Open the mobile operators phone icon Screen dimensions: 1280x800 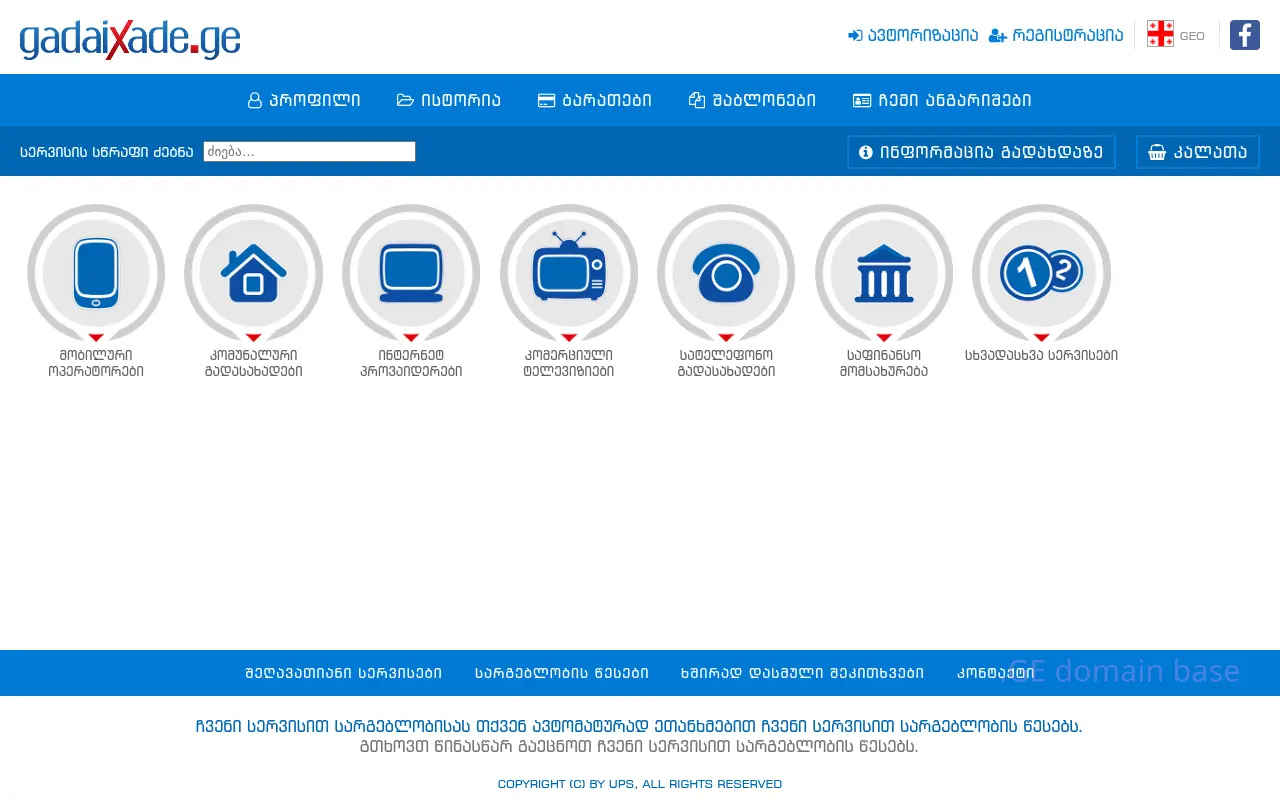pos(96,272)
